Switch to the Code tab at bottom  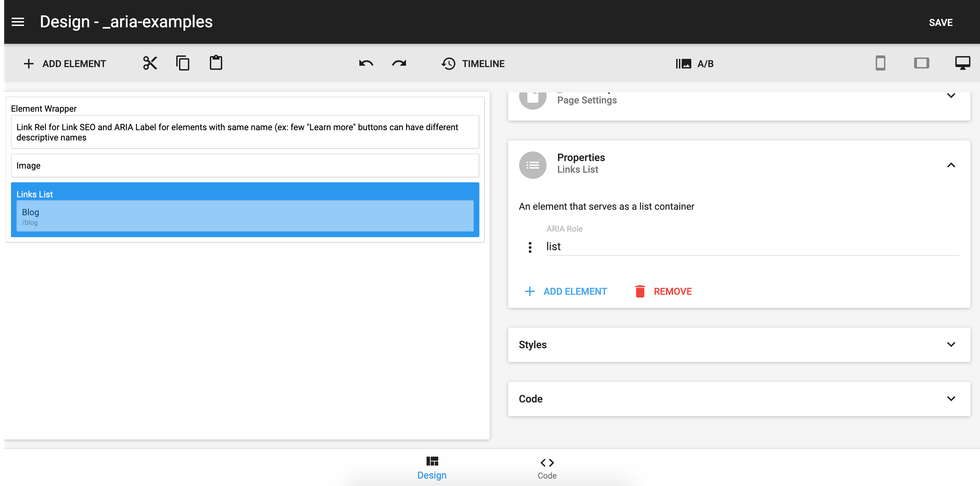[547, 468]
